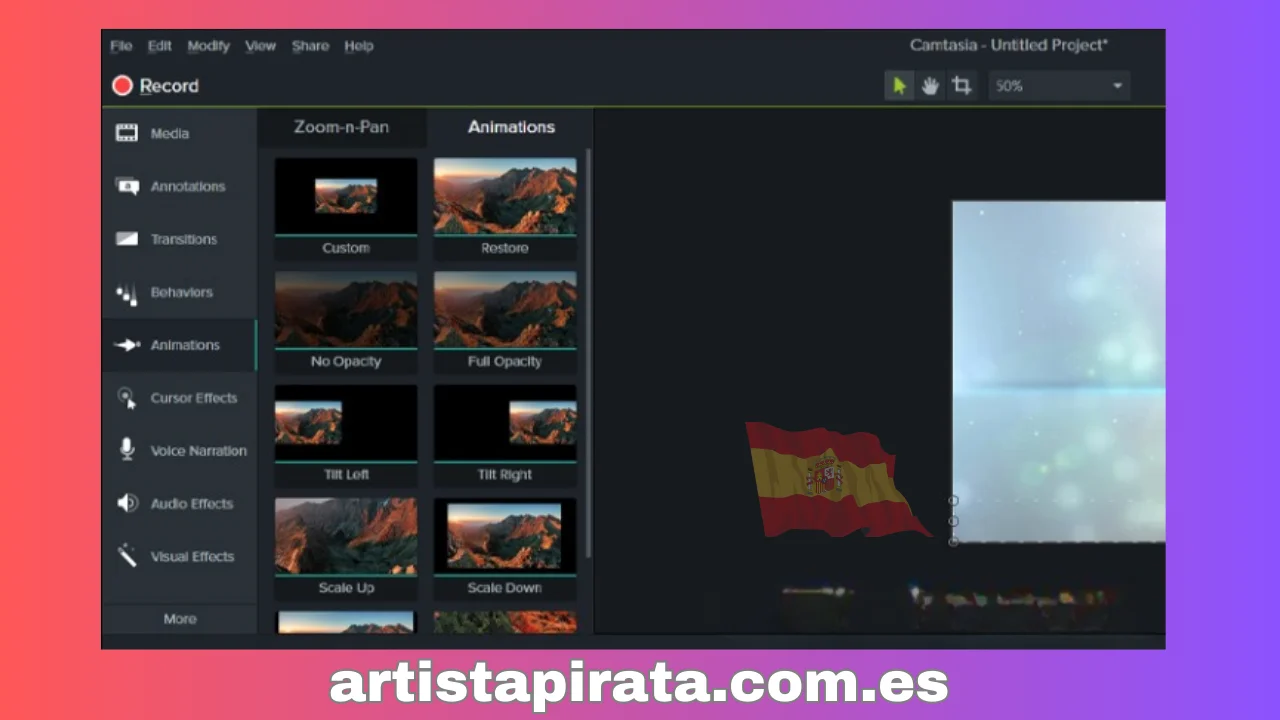This screenshot has width=1280, height=720.
Task: Click the bokeh background clip on canvas
Action: coord(1058,371)
